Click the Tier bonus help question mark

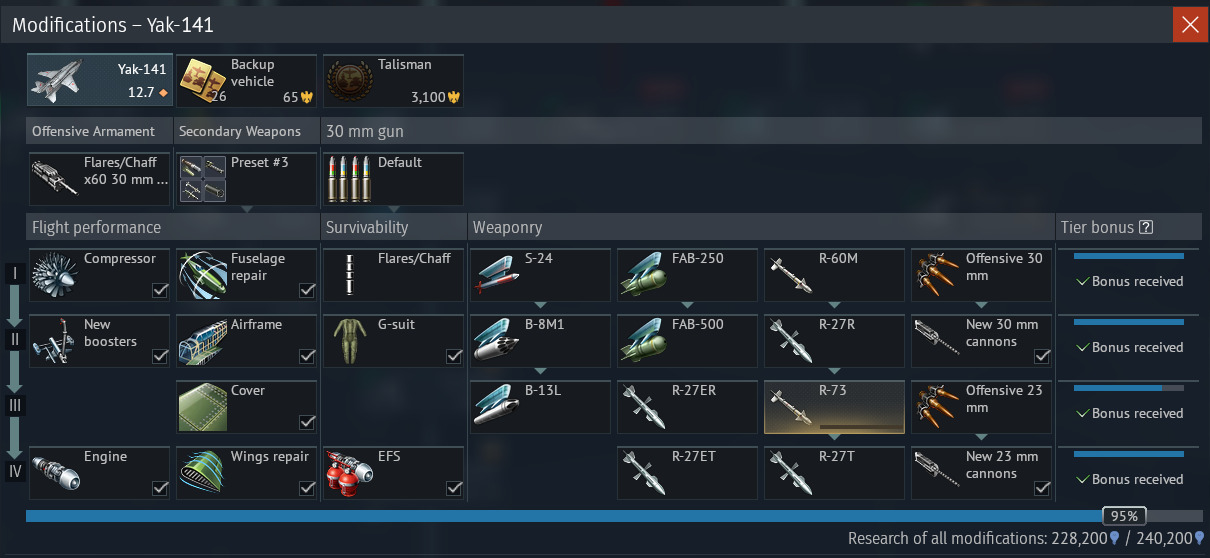point(1146,227)
